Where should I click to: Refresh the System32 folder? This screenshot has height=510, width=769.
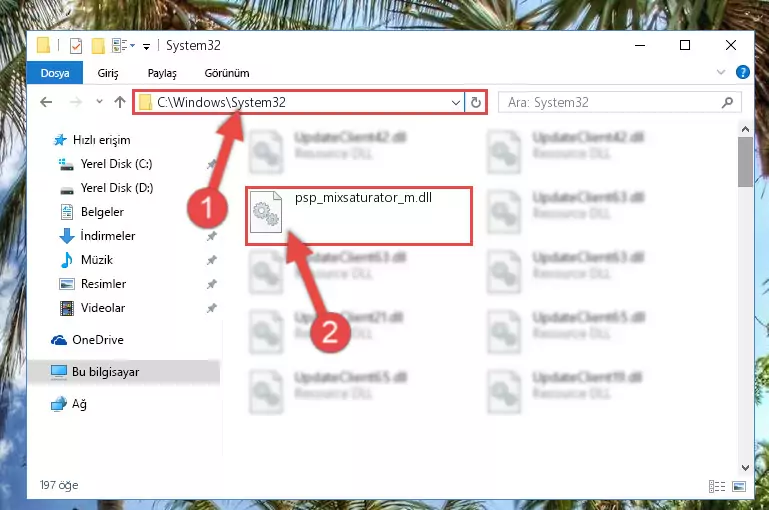pos(476,102)
